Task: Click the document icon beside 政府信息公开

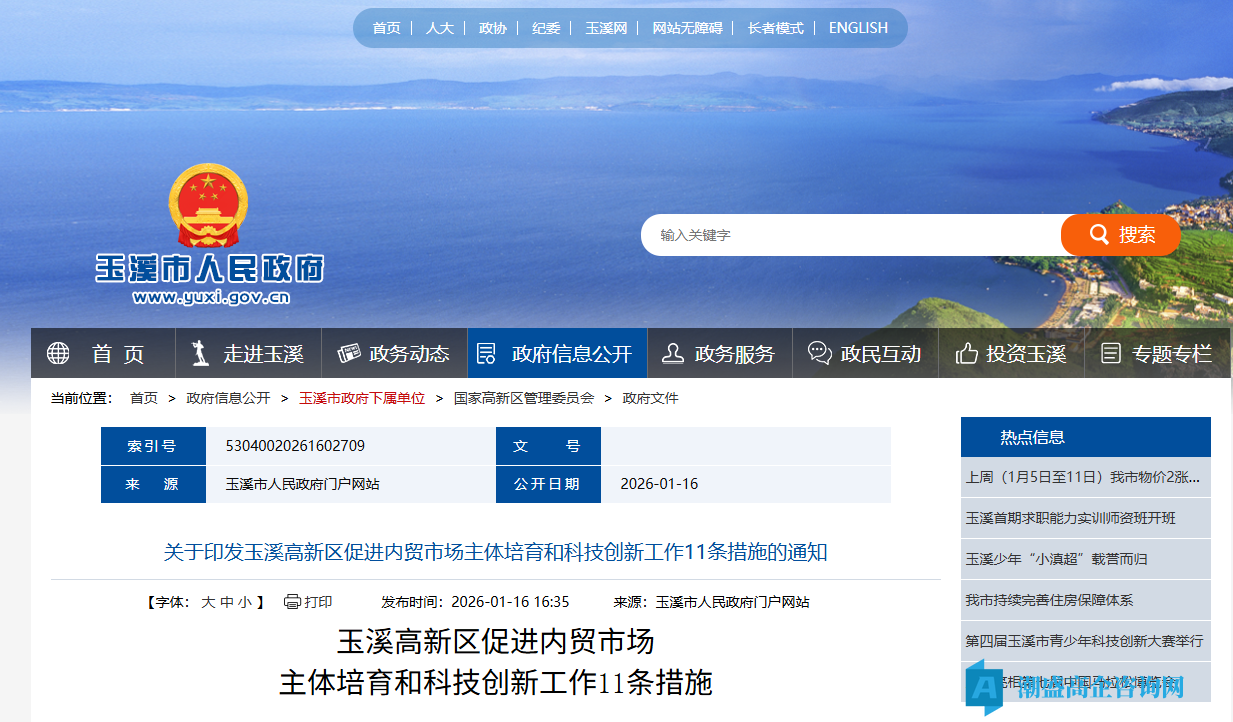Action: 487,351
